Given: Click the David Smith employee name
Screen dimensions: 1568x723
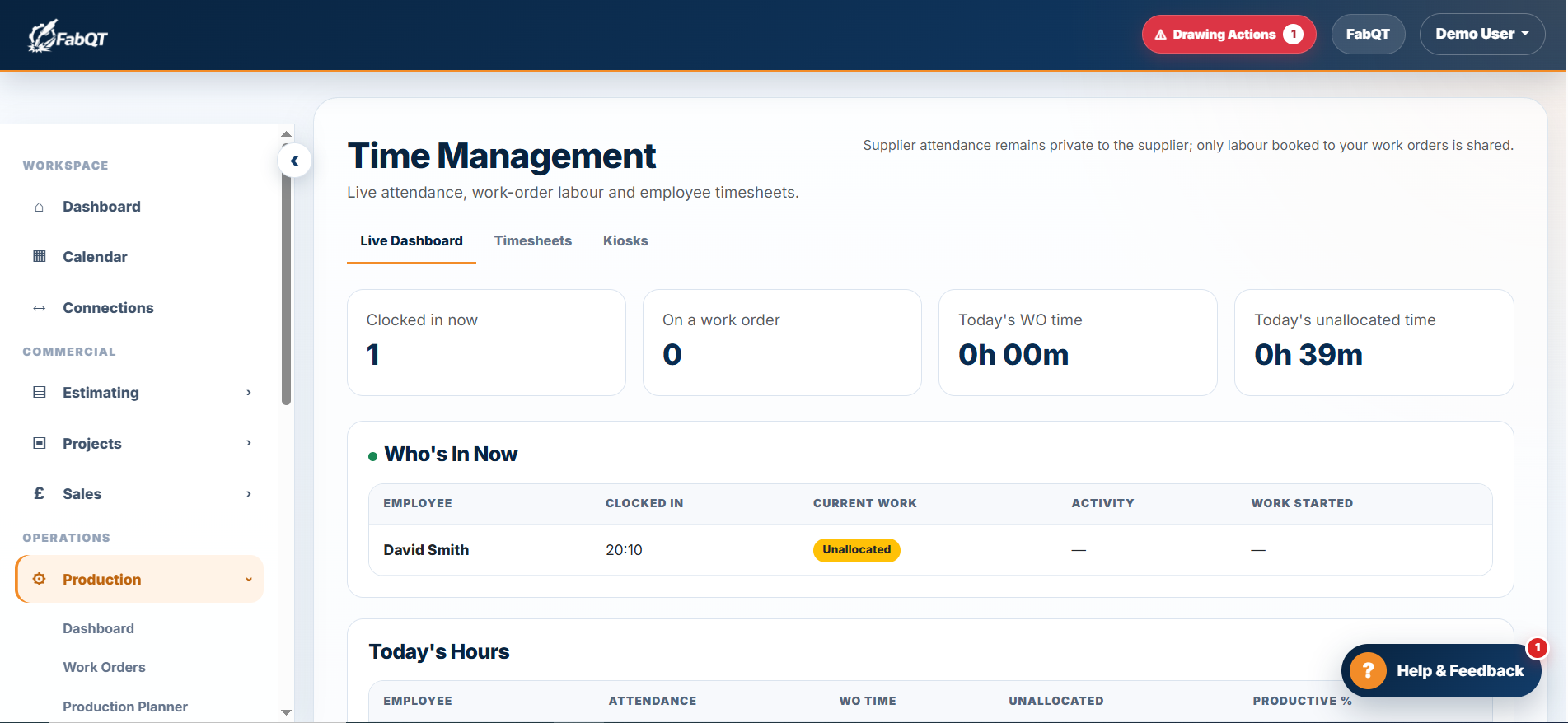Looking at the screenshot, I should pos(426,550).
